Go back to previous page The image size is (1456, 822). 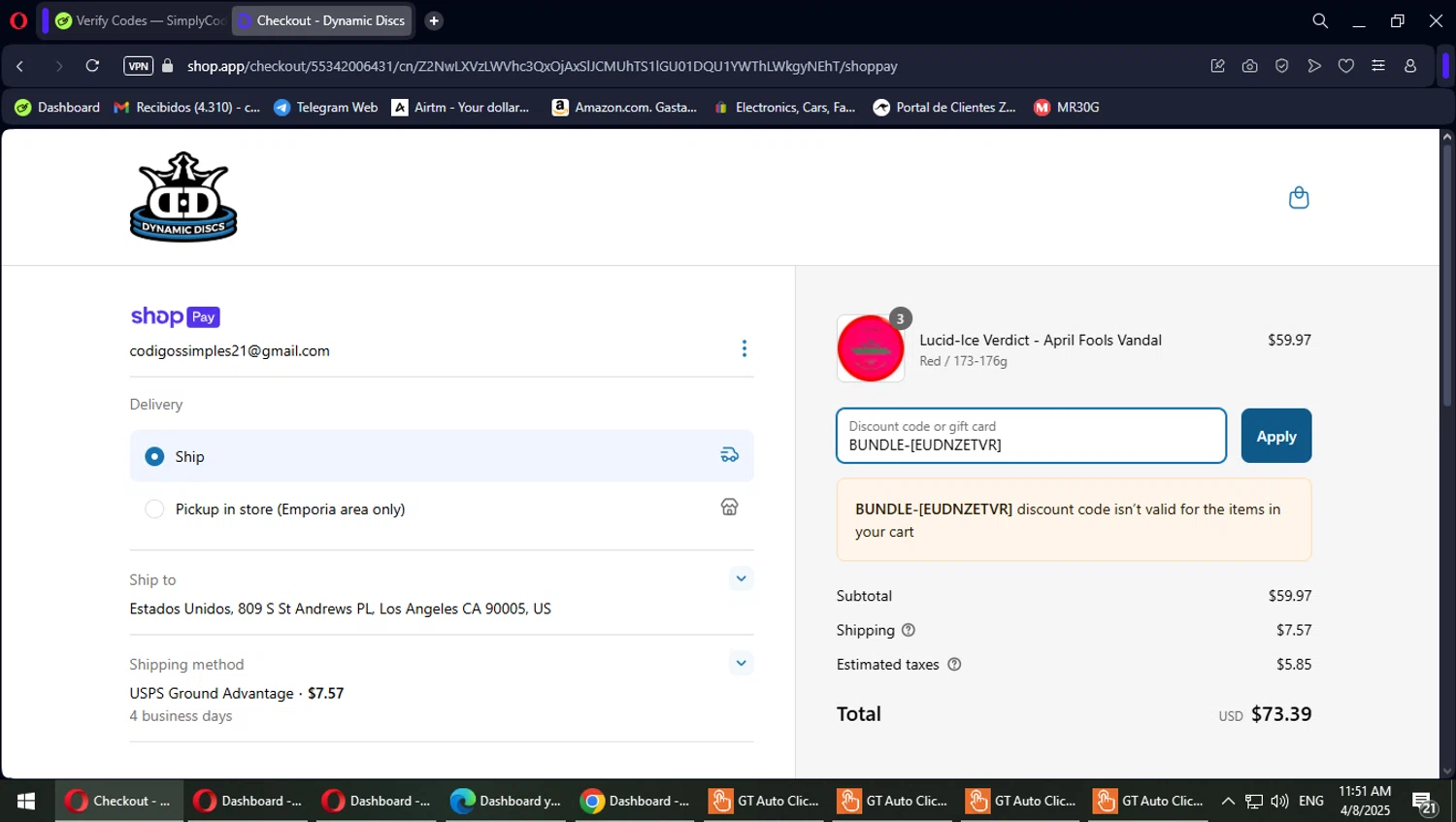coord(20,66)
